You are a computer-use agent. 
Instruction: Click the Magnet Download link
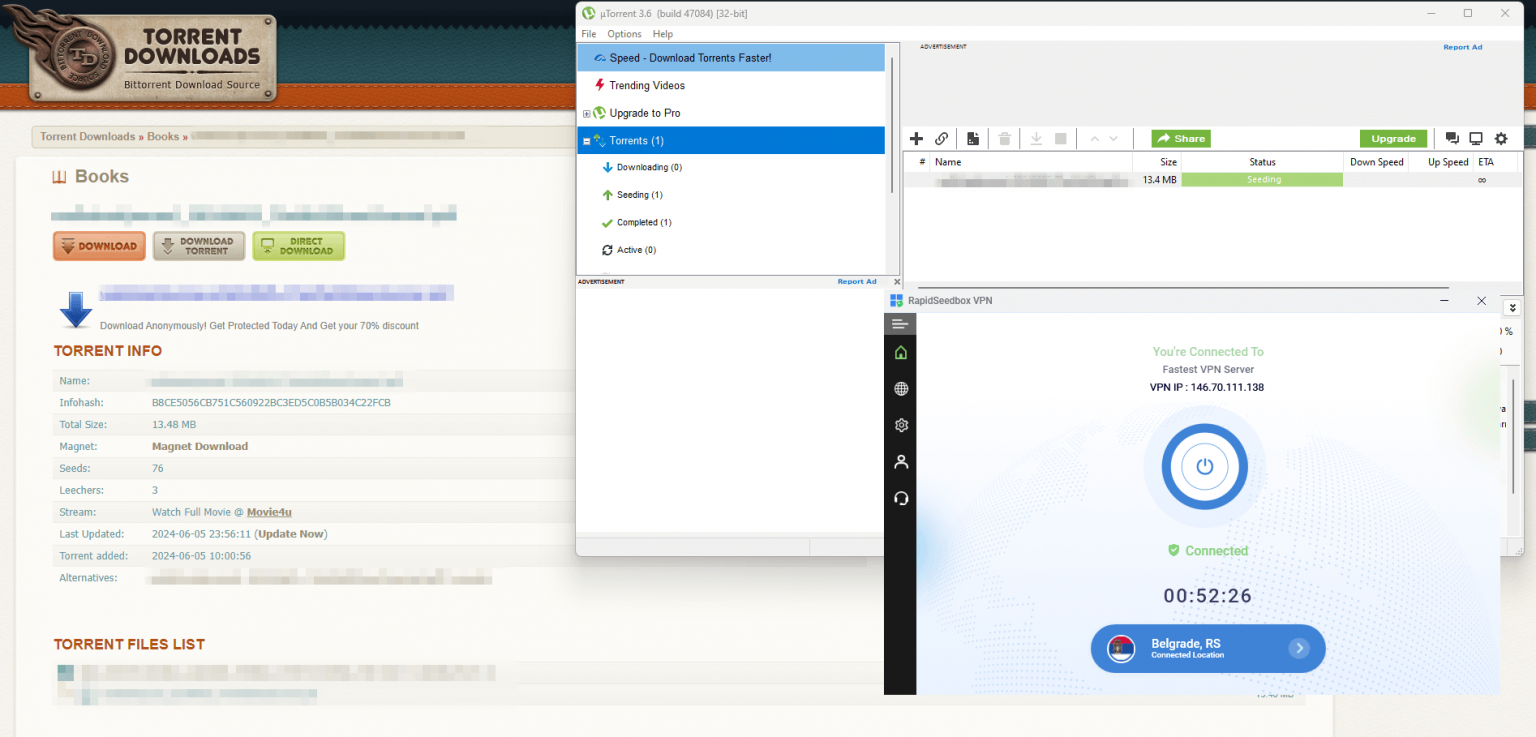click(x=200, y=446)
